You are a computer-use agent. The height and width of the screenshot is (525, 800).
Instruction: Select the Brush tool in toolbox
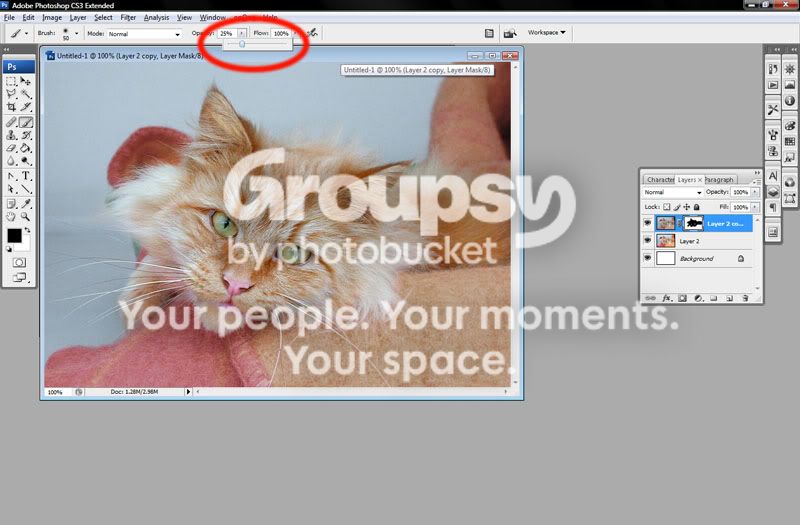(26, 122)
